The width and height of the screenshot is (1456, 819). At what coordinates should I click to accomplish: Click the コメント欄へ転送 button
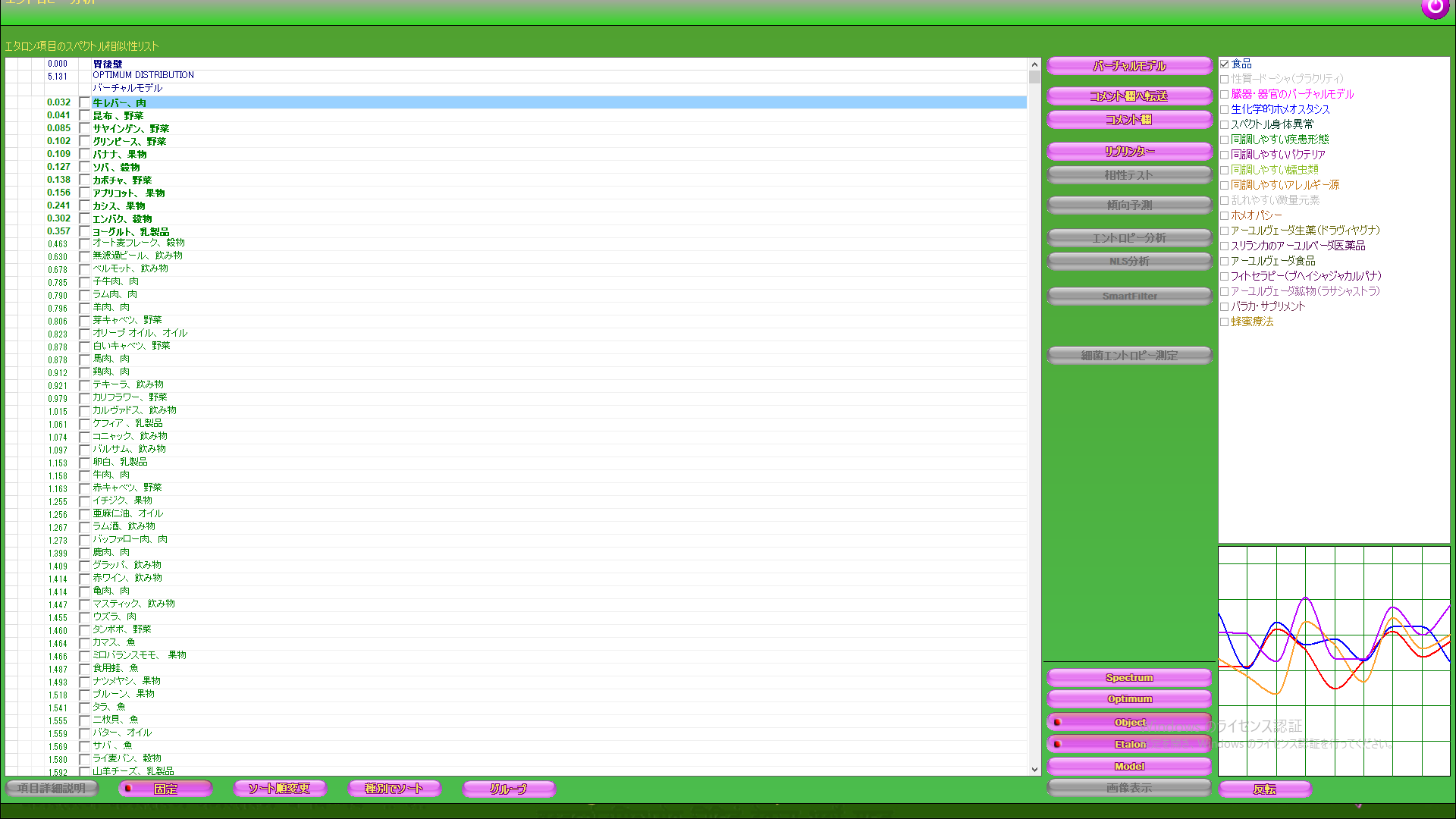(1128, 96)
